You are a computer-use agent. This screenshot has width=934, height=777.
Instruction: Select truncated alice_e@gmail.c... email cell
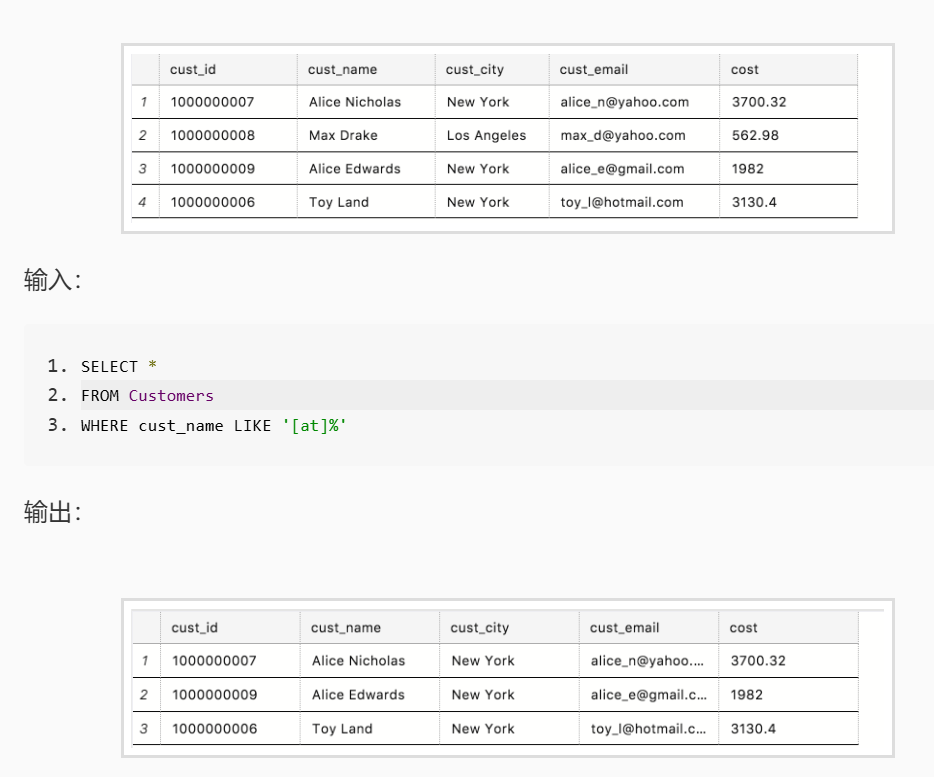(649, 694)
